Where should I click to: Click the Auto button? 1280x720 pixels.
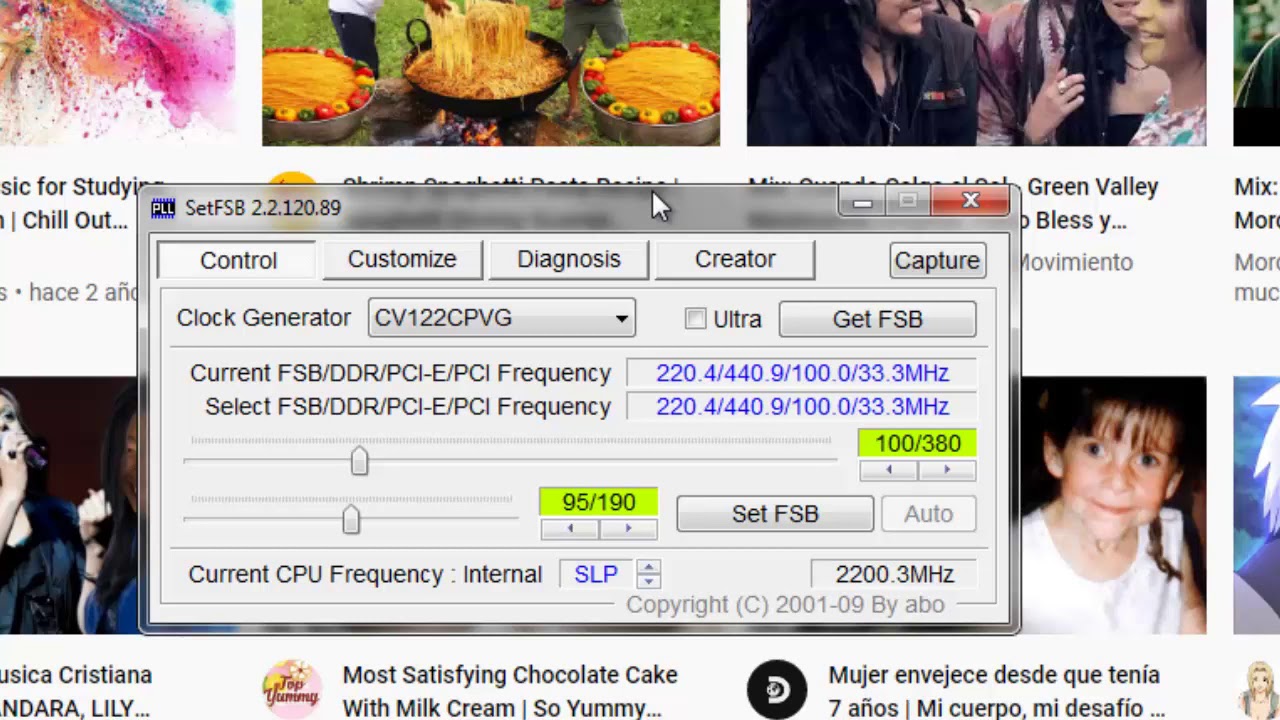pyautogui.click(x=928, y=514)
